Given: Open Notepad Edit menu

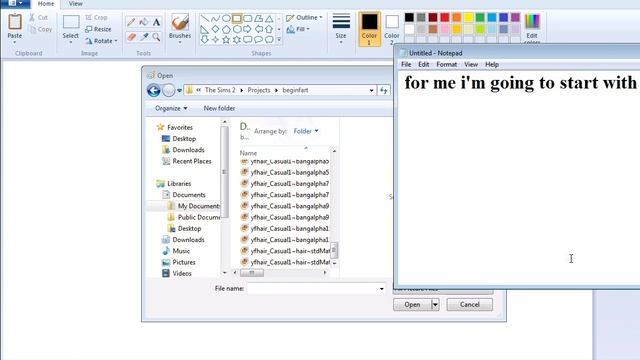Looking at the screenshot, I should point(424,64).
